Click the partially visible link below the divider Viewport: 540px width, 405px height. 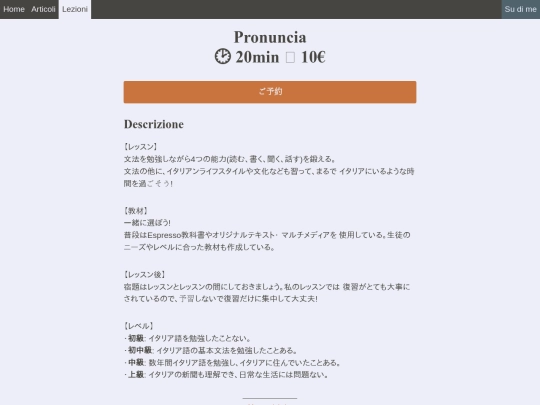270,404
